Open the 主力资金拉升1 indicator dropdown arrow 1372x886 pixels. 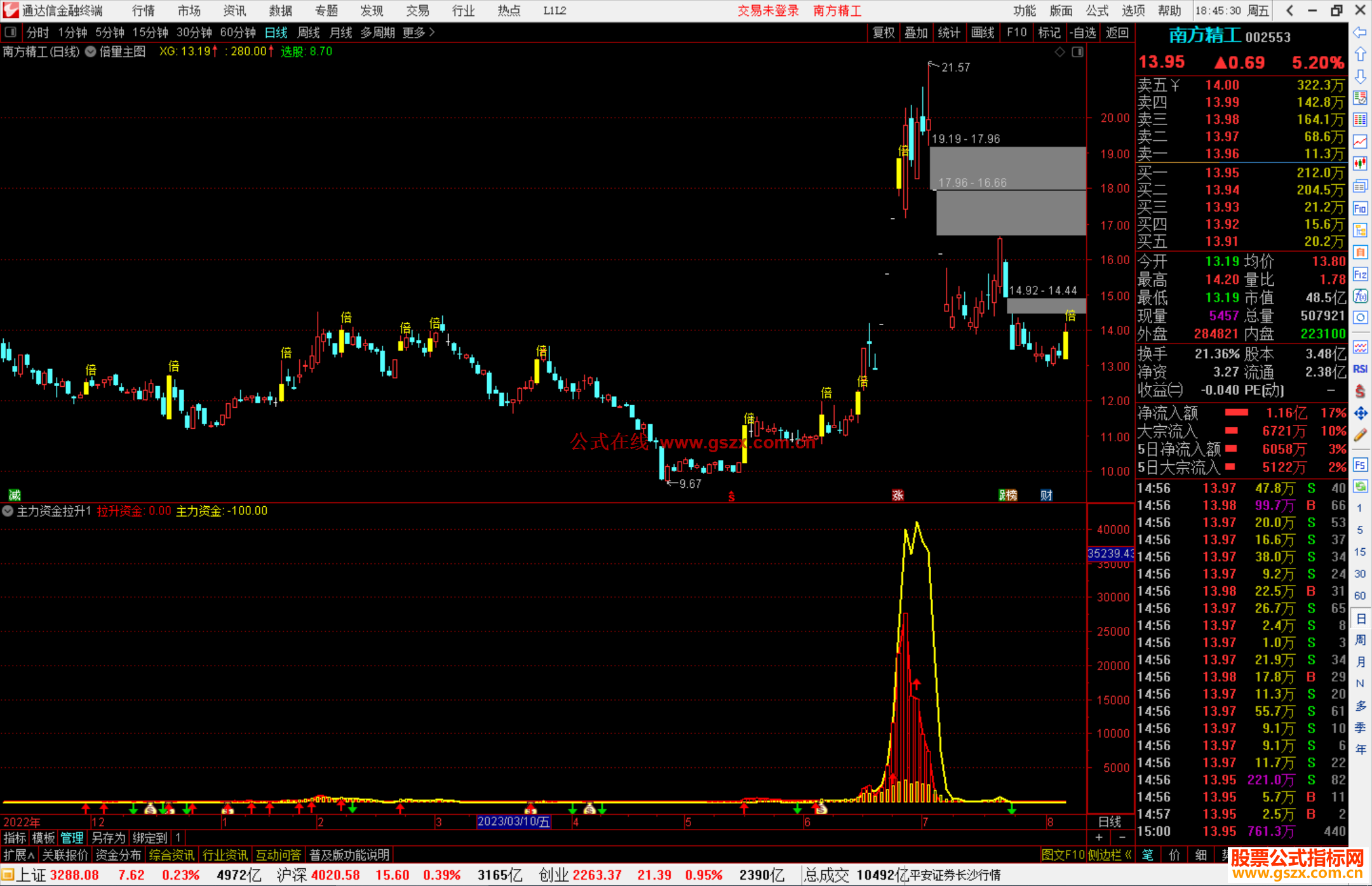pos(8,511)
